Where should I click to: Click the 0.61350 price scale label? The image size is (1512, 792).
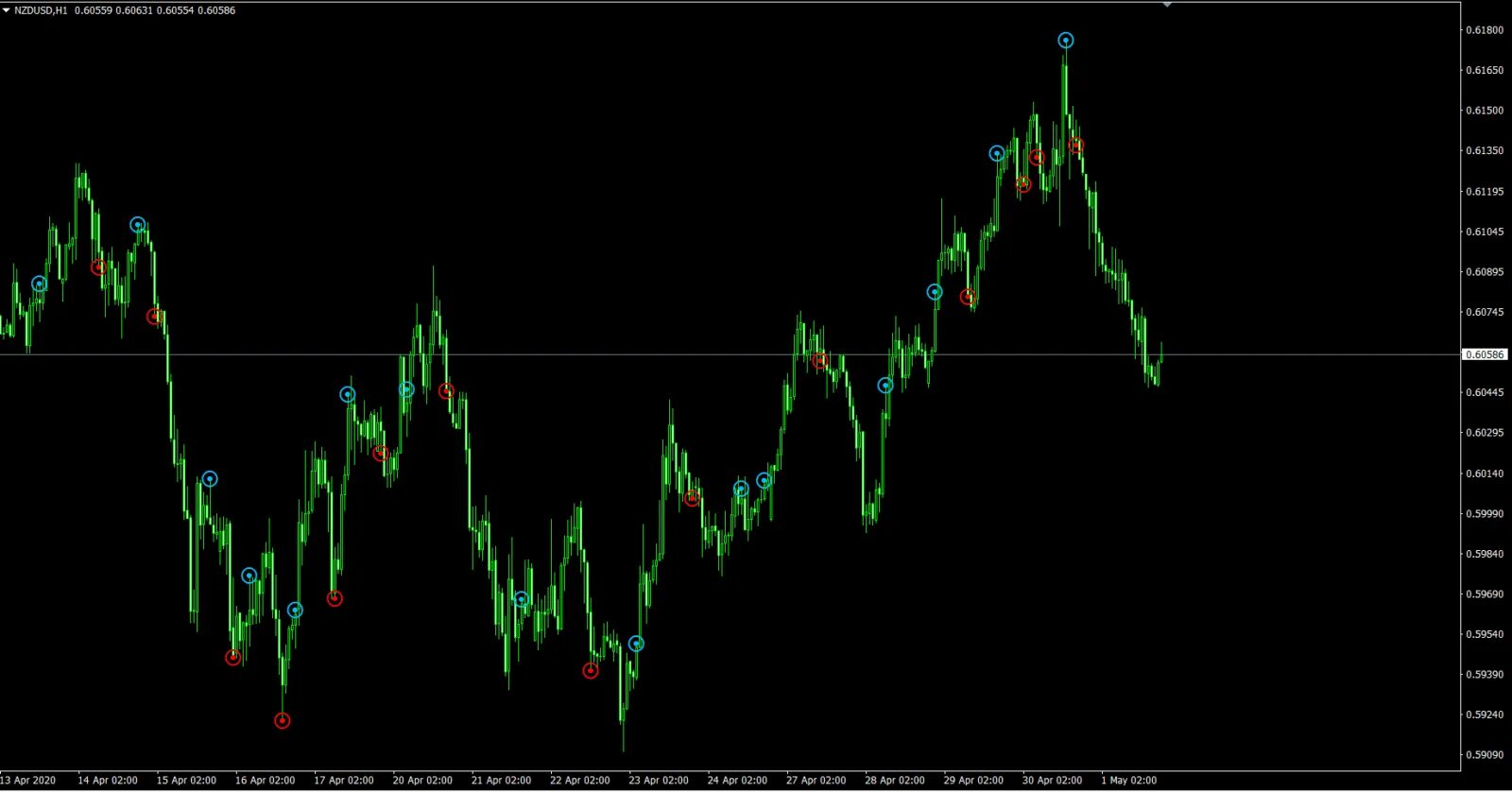[x=1484, y=150]
